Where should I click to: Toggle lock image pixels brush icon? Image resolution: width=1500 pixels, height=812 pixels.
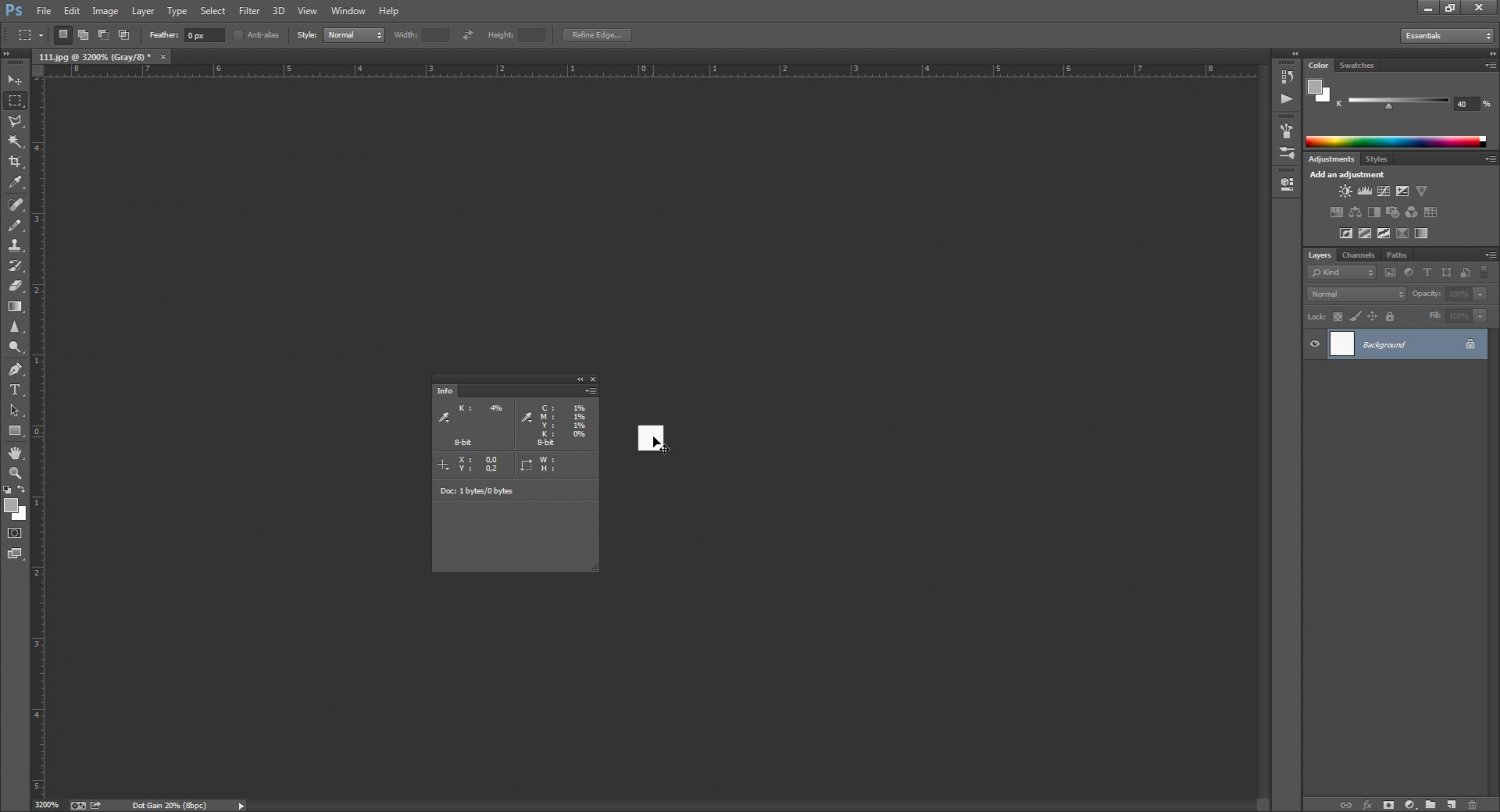pos(1355,316)
